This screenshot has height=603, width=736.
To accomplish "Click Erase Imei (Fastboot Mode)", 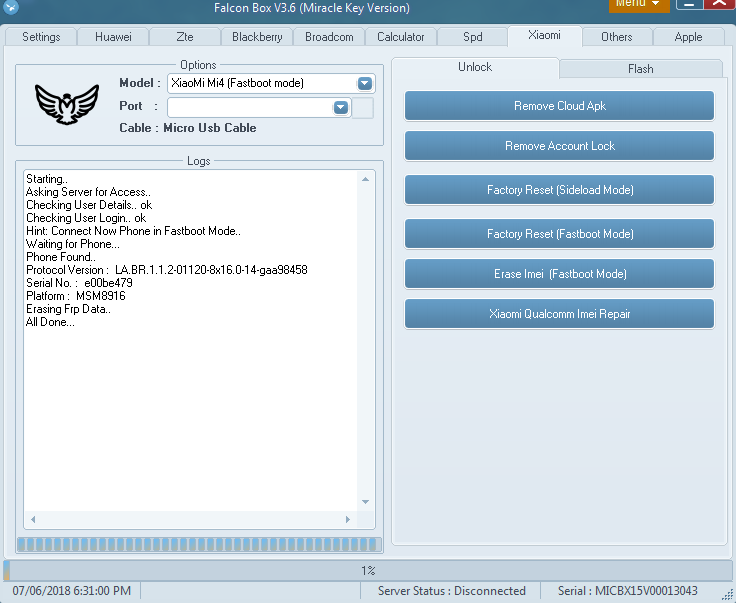I will click(560, 274).
